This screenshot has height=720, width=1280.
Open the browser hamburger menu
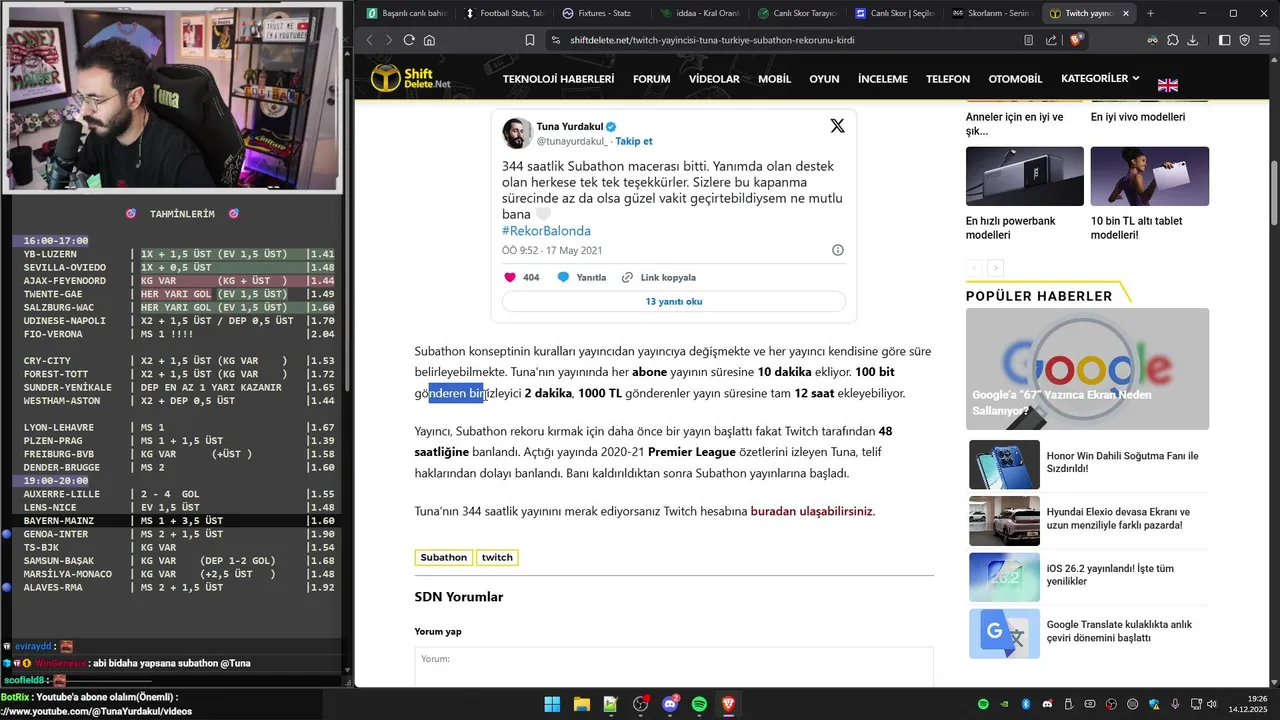(1265, 40)
